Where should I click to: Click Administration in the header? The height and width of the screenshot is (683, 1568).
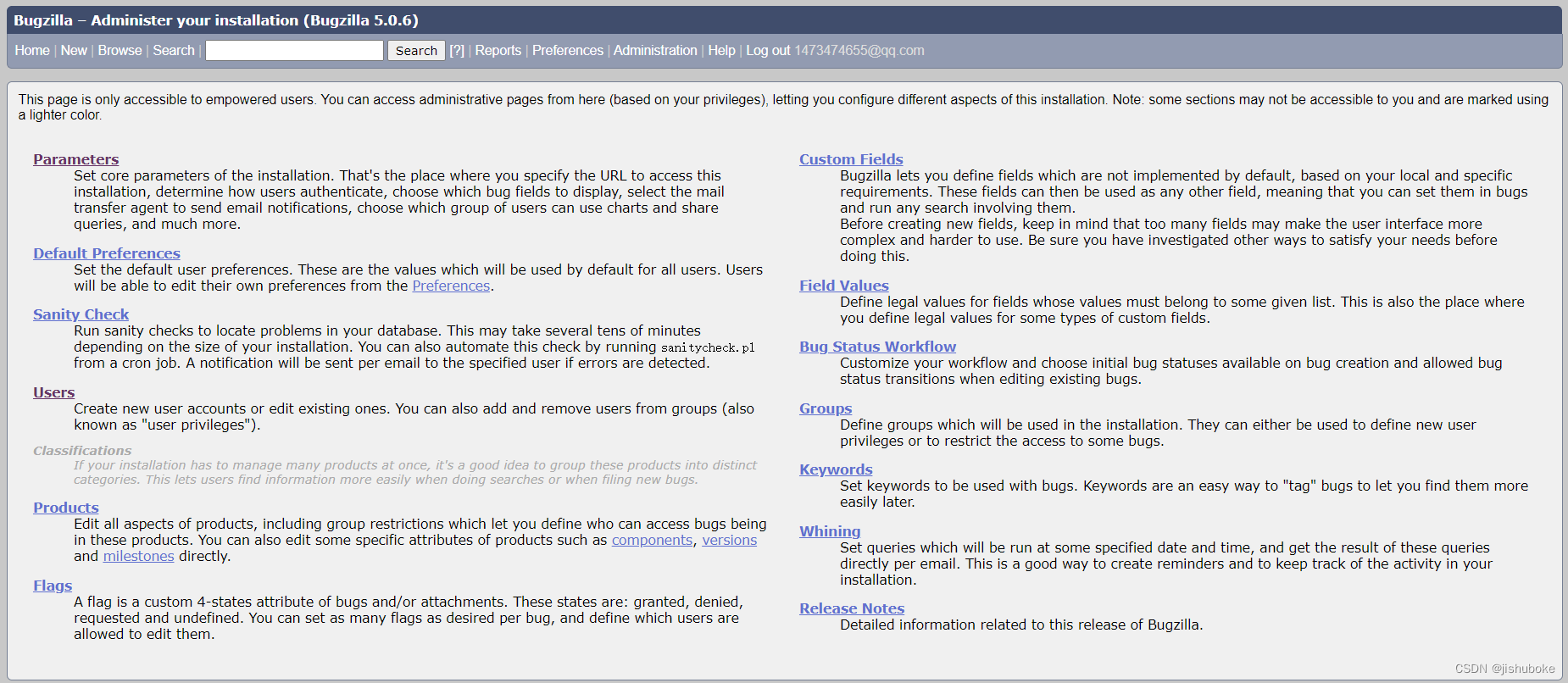tap(655, 51)
